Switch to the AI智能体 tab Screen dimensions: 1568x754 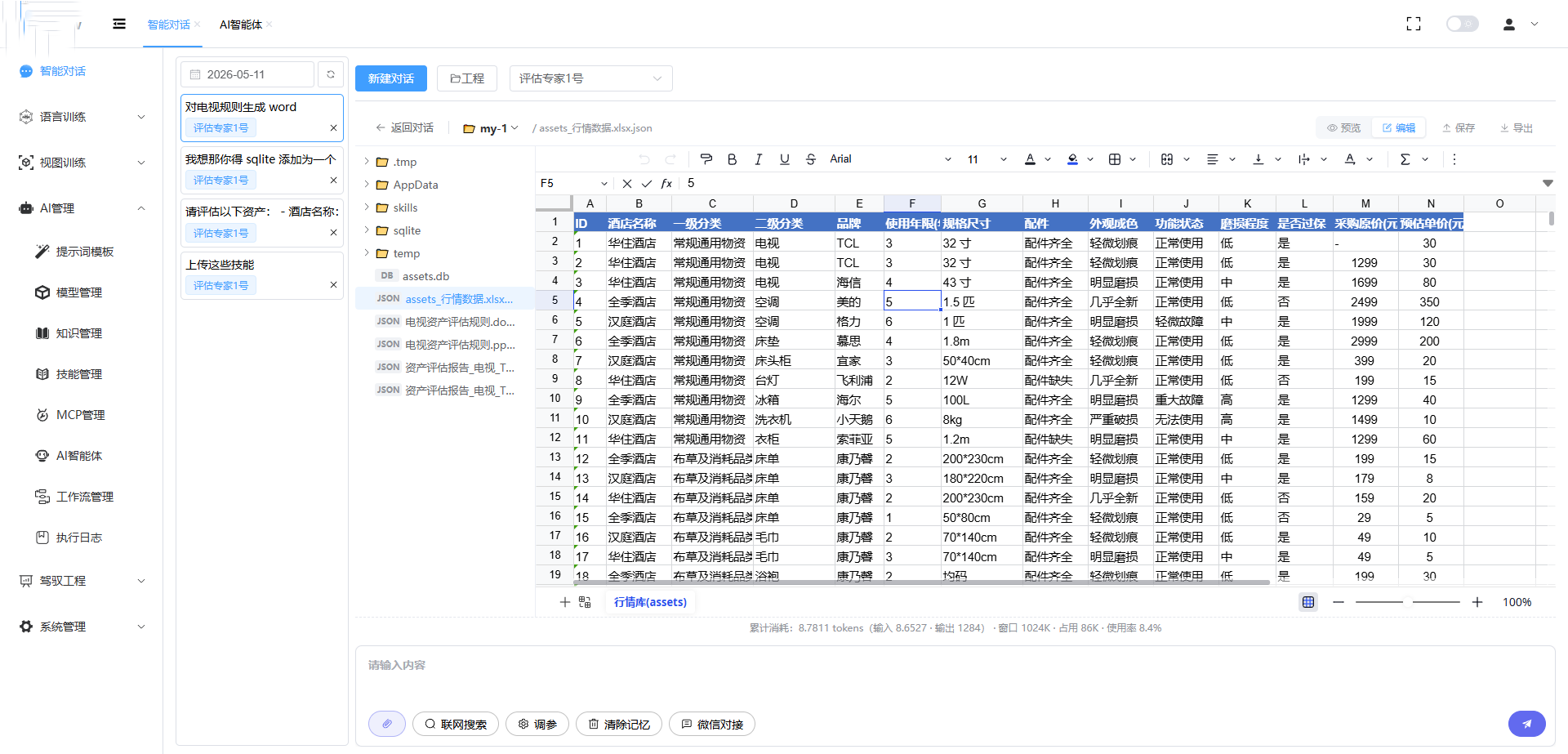point(241,25)
